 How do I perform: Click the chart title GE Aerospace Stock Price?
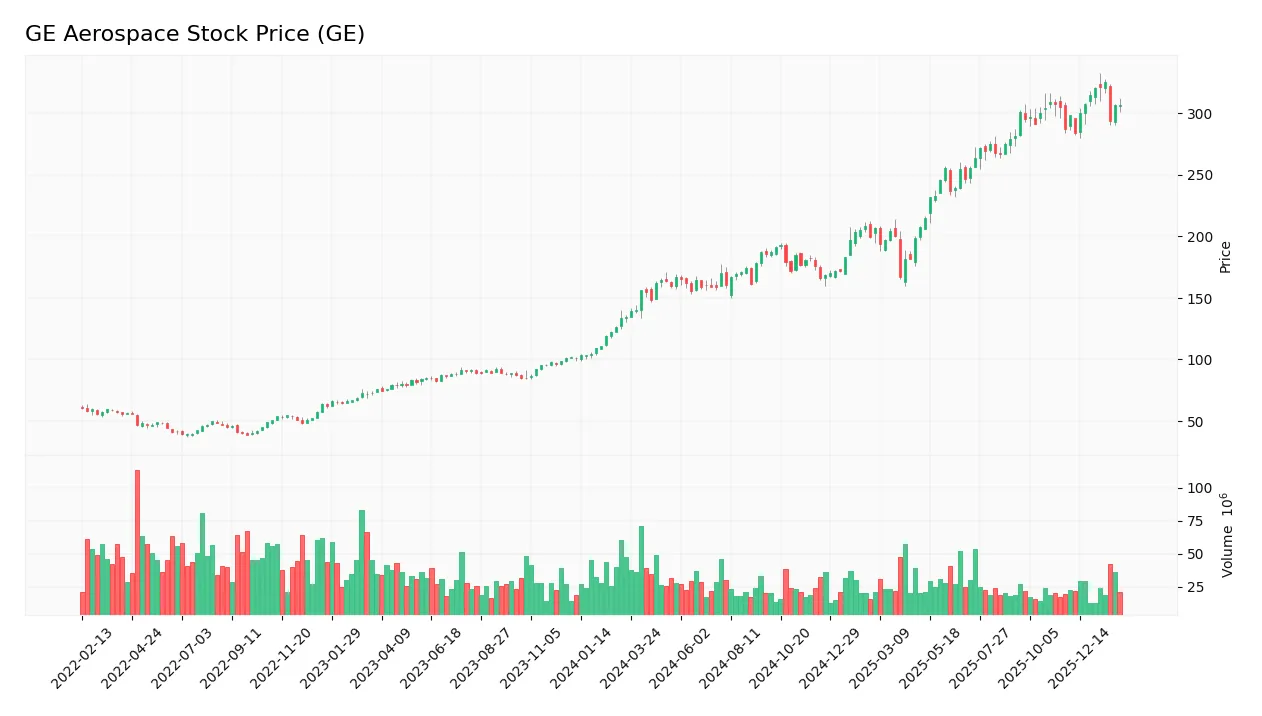coord(193,33)
